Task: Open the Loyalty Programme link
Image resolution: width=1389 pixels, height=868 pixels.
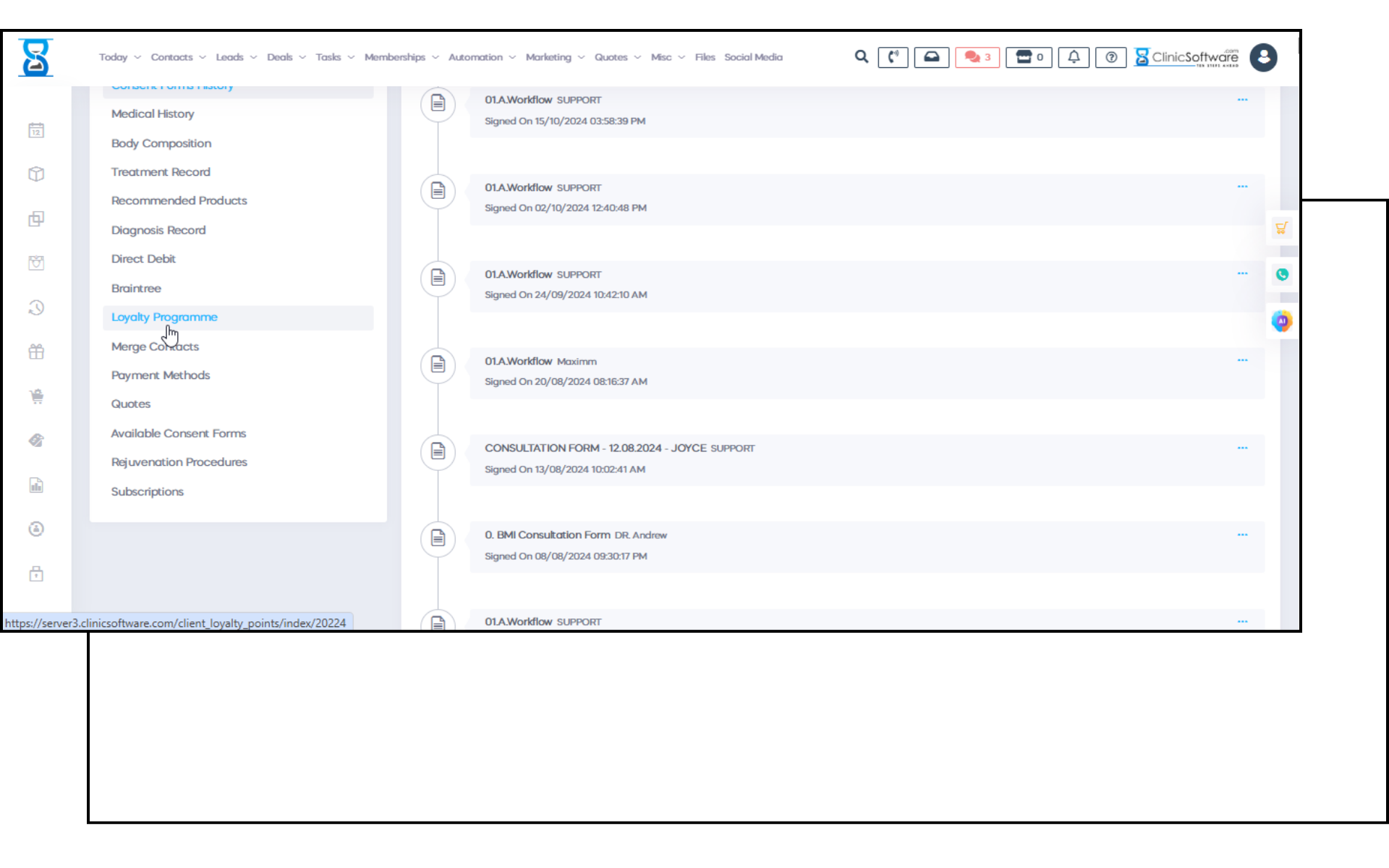Action: (164, 318)
